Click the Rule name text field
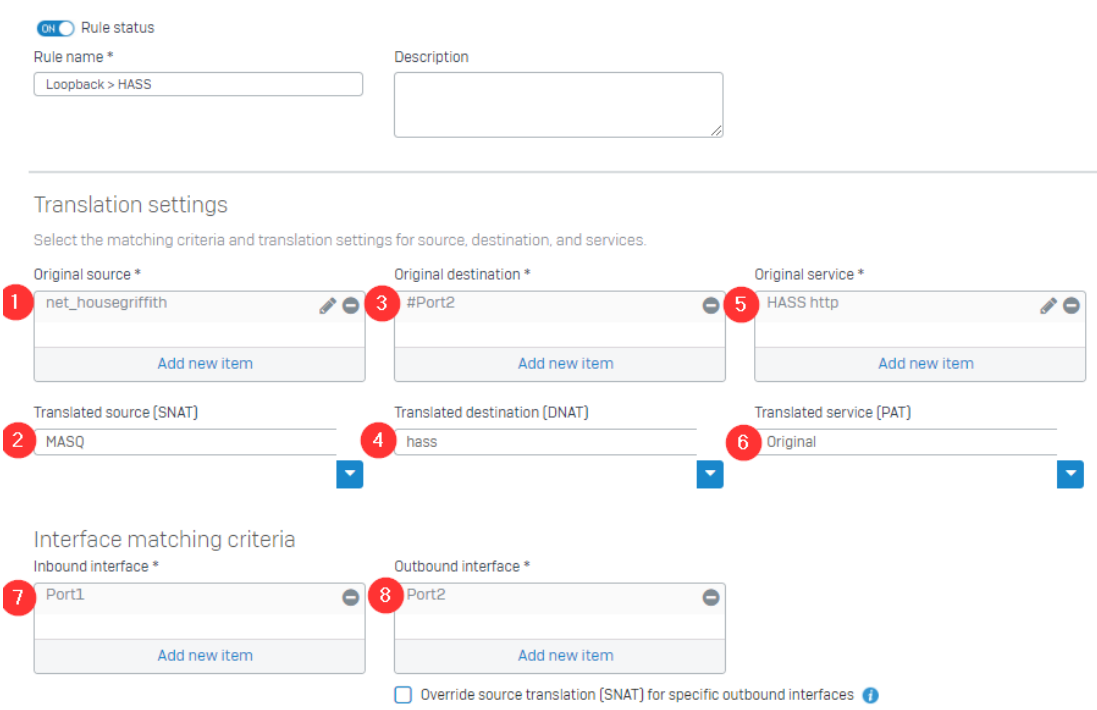This screenshot has height=710, width=1097. tap(198, 84)
